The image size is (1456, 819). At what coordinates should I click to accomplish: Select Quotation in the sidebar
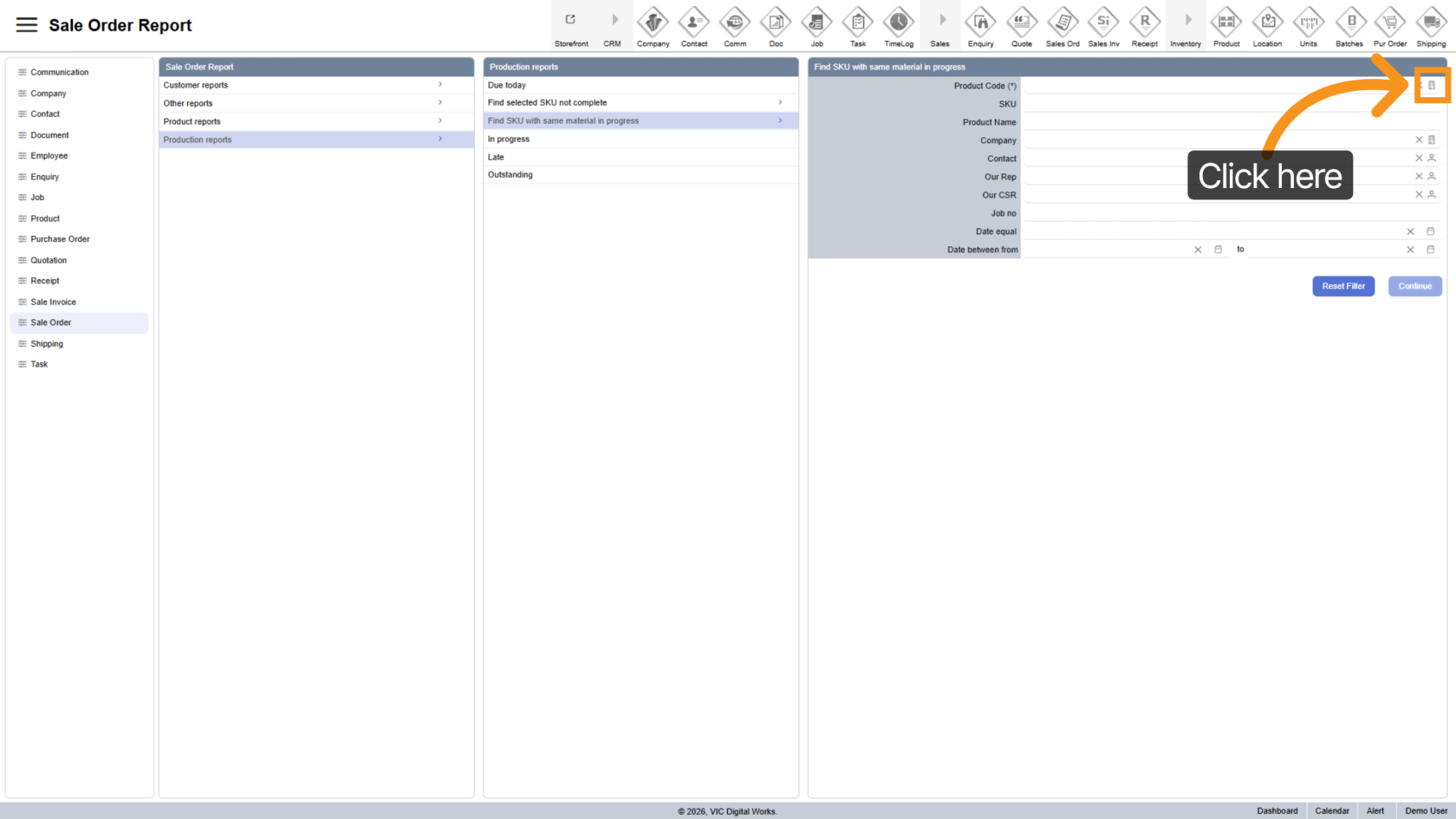coord(49,260)
